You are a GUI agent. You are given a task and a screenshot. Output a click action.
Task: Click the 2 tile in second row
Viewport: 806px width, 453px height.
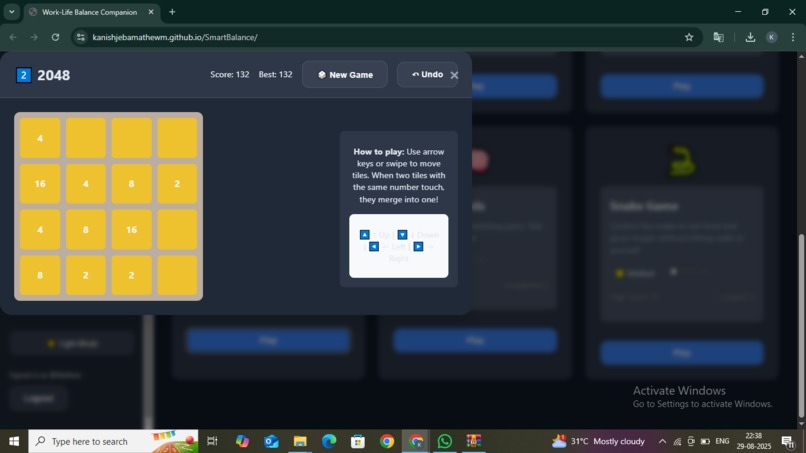pyautogui.click(x=177, y=184)
